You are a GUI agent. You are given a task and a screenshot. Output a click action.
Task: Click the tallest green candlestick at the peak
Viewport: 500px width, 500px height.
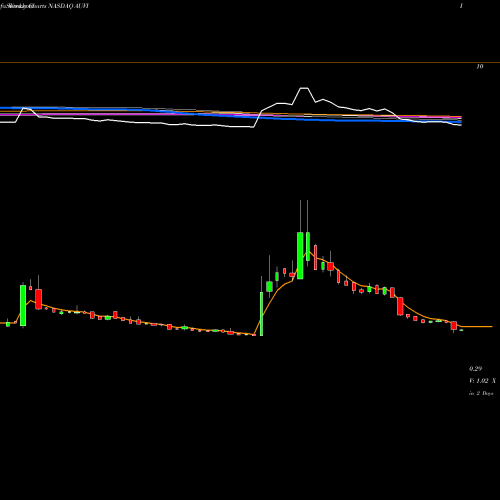(x=300, y=255)
